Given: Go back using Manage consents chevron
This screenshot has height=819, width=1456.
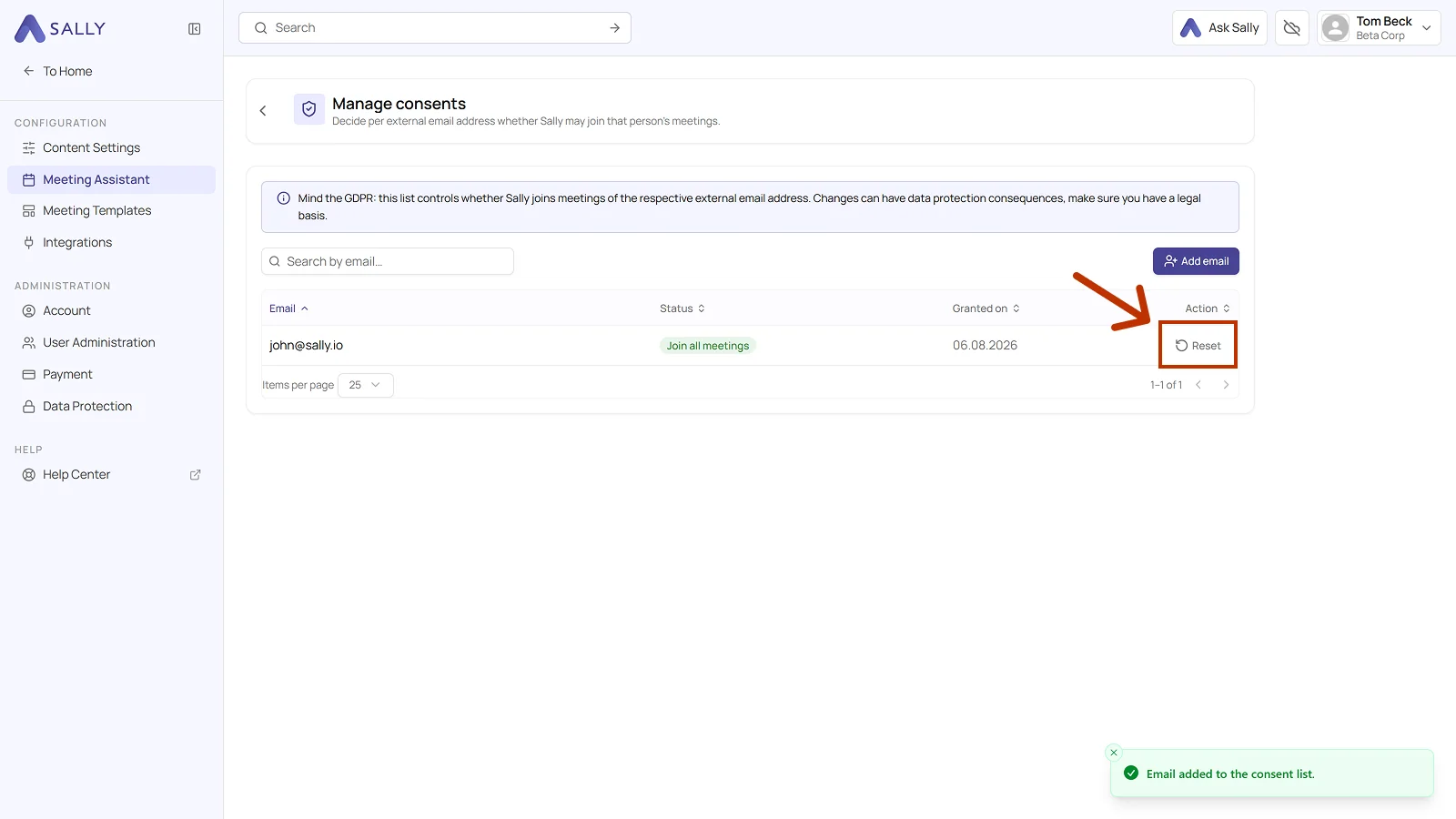Looking at the screenshot, I should point(263,111).
